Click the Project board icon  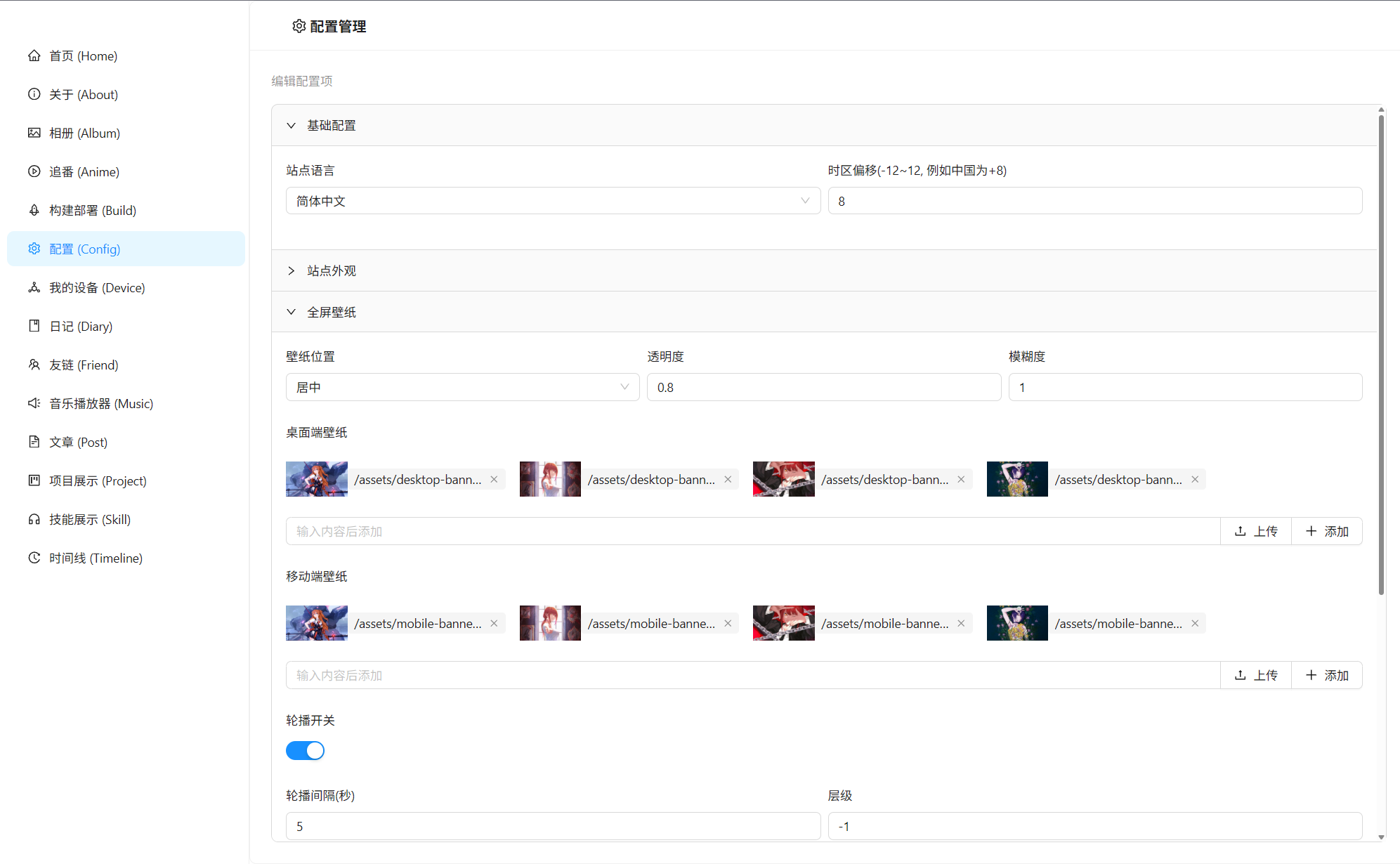[34, 480]
